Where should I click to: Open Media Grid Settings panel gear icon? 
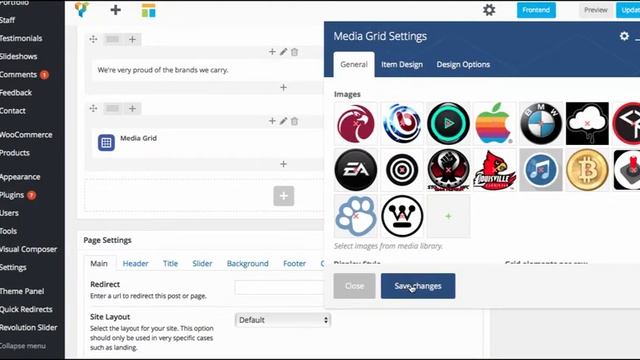[x=624, y=36]
